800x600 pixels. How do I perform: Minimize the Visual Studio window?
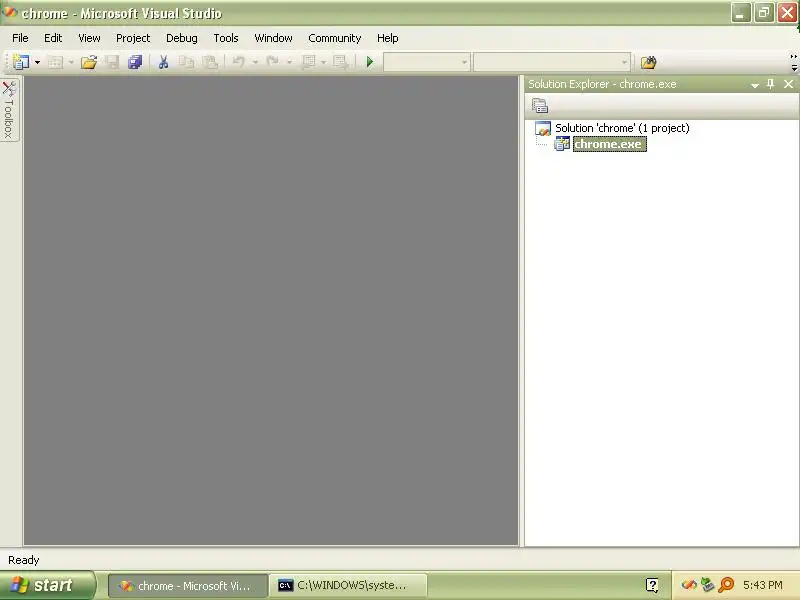pos(741,13)
